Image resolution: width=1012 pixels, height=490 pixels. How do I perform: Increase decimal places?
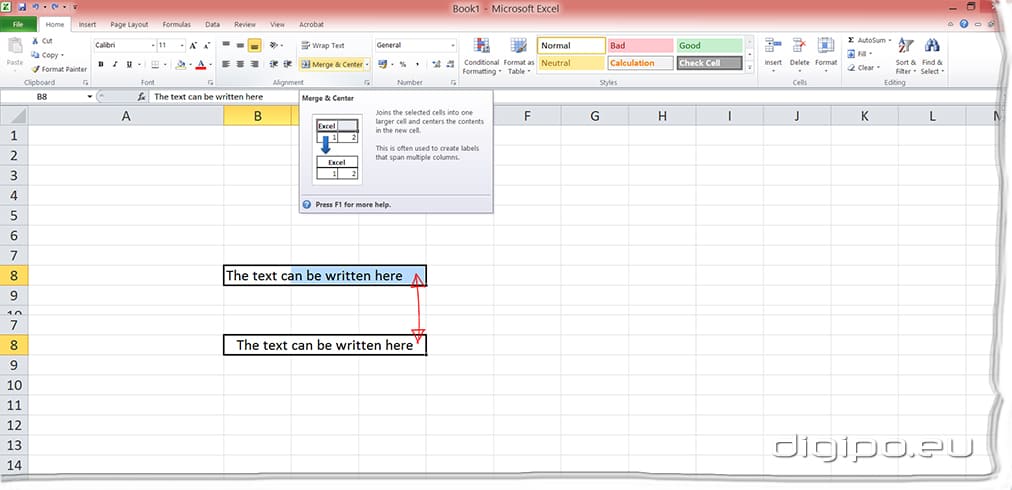pos(436,64)
